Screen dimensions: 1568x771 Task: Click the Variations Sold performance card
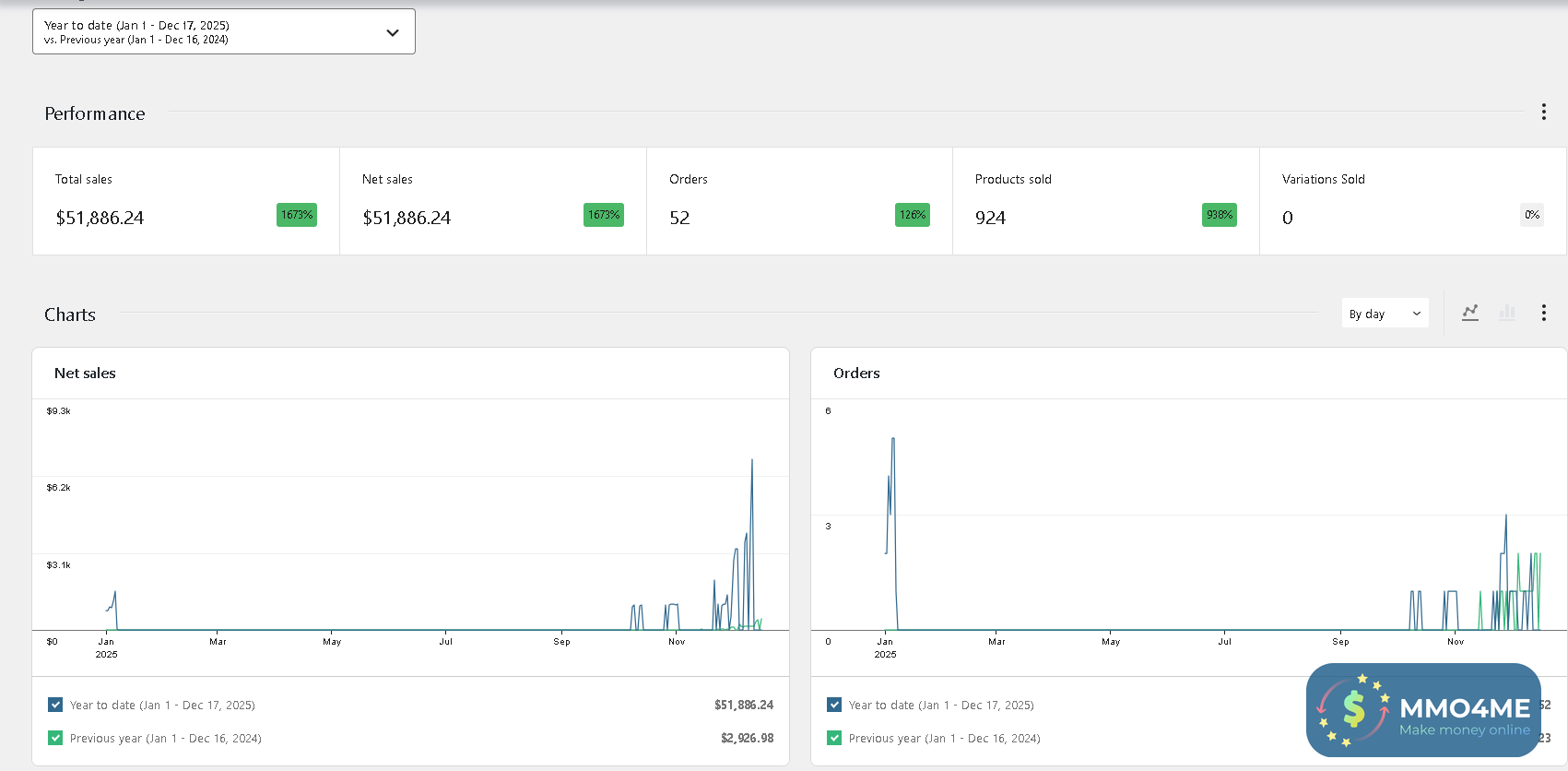point(1412,201)
